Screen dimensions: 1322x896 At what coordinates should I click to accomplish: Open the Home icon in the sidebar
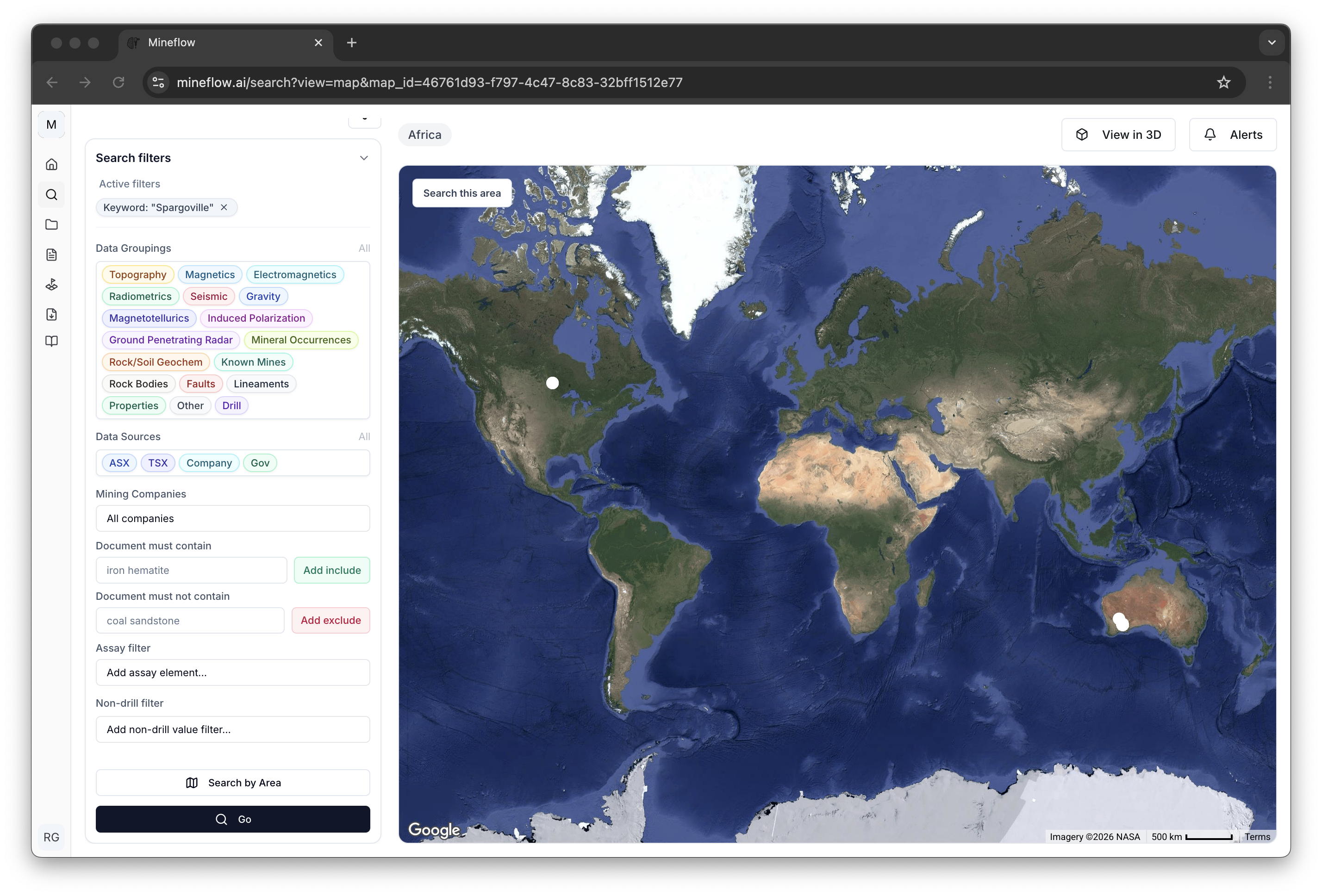click(51, 164)
